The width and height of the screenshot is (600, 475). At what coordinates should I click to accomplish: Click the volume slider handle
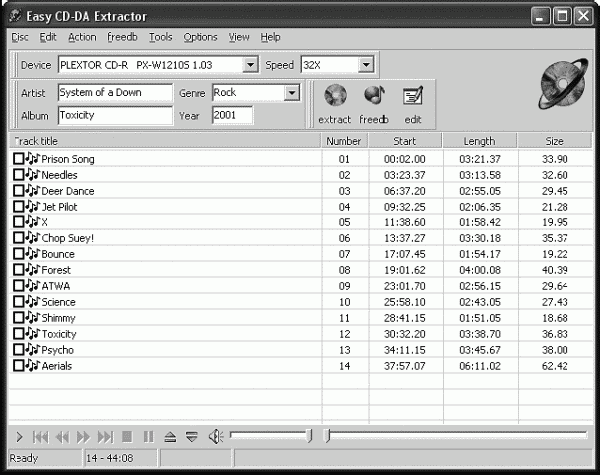click(309, 435)
